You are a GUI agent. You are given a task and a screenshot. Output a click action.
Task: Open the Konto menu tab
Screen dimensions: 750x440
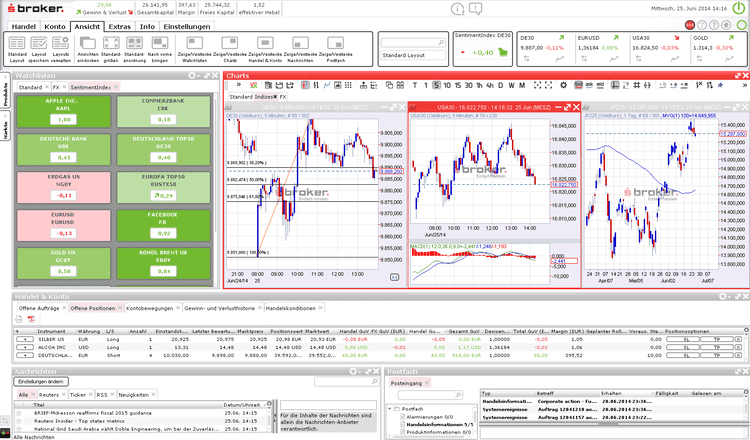55,27
